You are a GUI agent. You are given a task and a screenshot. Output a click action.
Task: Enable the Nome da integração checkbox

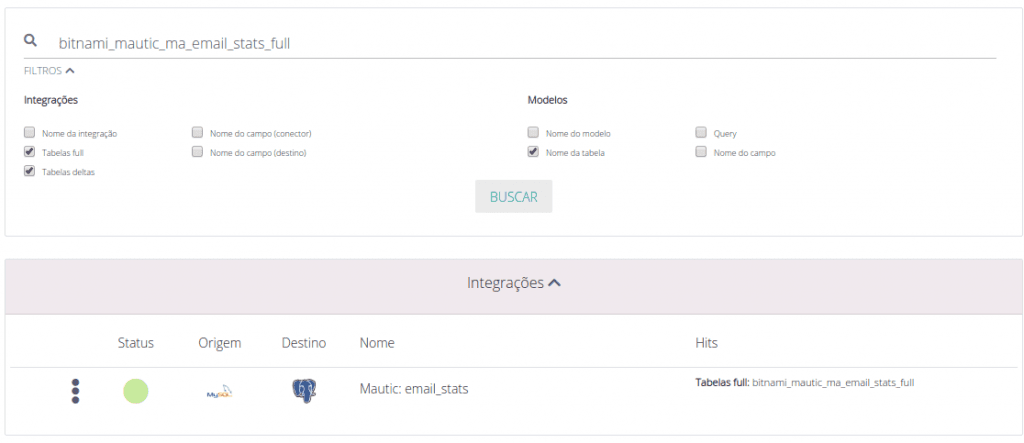coord(30,132)
